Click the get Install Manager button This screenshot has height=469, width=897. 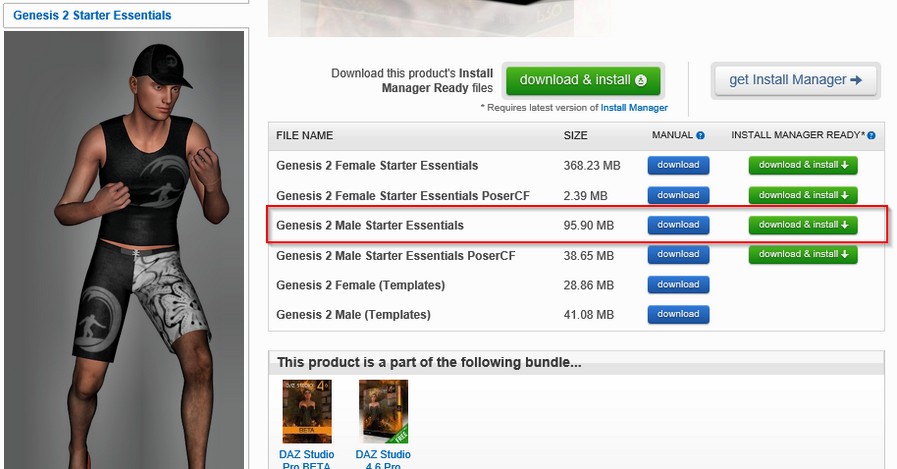795,80
